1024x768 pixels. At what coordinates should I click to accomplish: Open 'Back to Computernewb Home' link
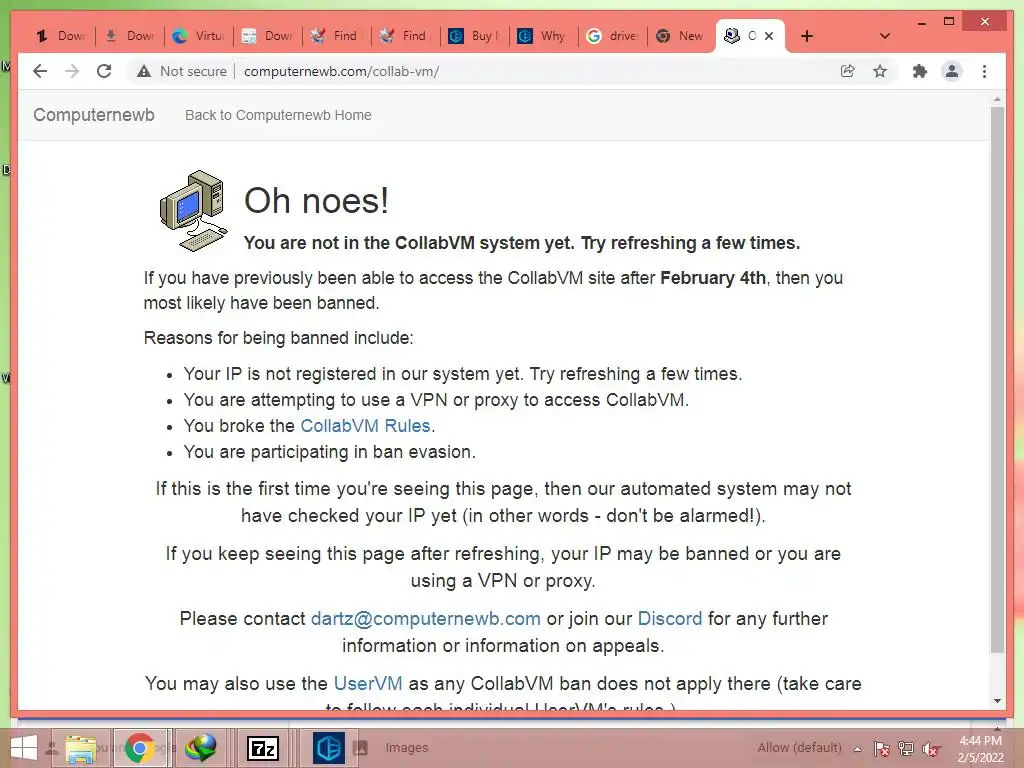278,115
